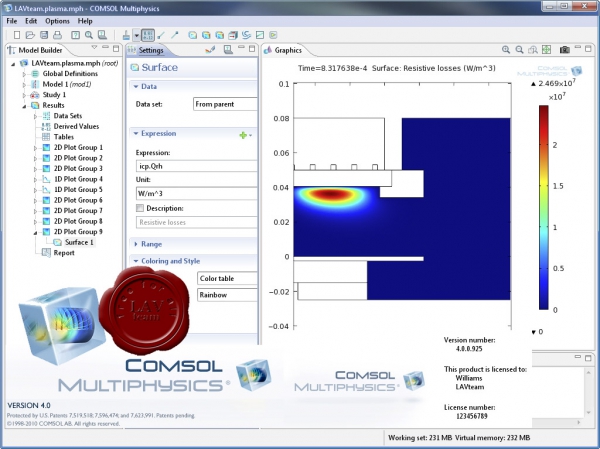Click the red hotspot in surface plot
Screen dimensions: 600x449
[331, 194]
